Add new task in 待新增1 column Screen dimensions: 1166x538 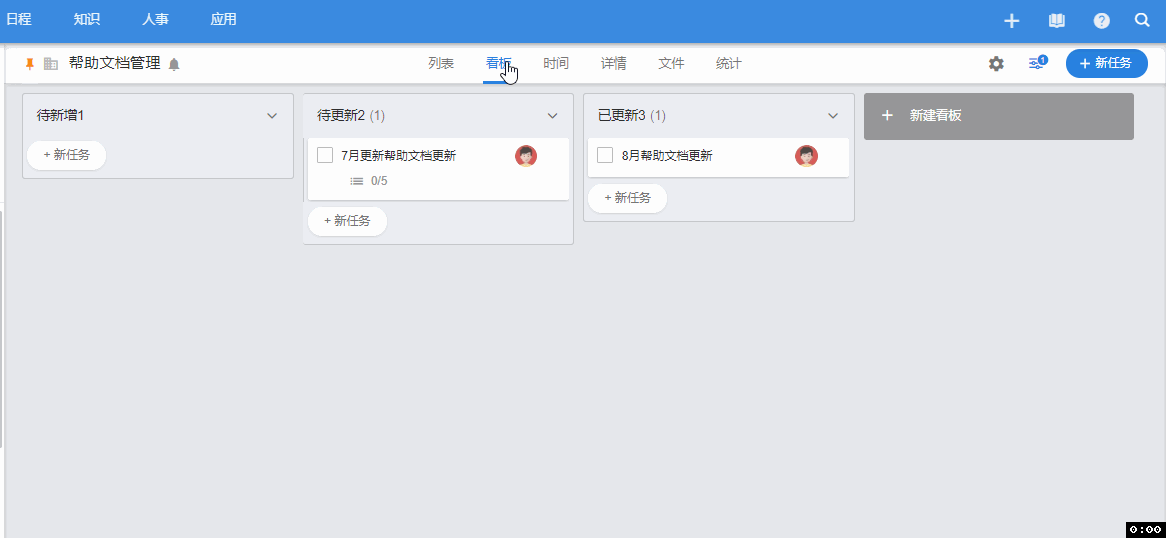click(x=67, y=156)
